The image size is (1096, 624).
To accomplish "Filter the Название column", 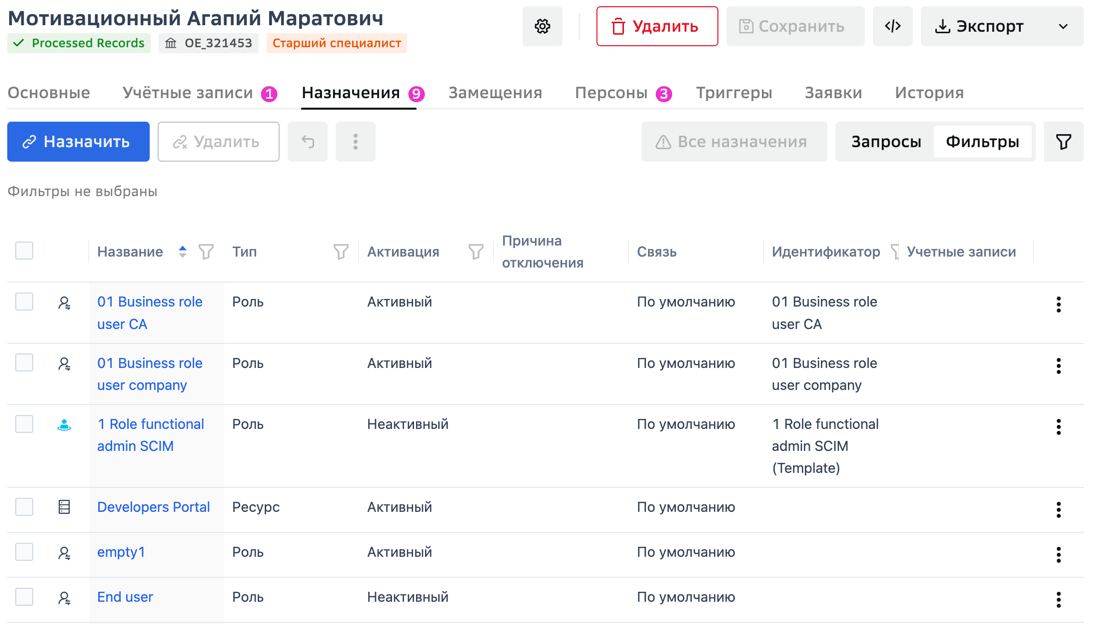I will coord(206,252).
